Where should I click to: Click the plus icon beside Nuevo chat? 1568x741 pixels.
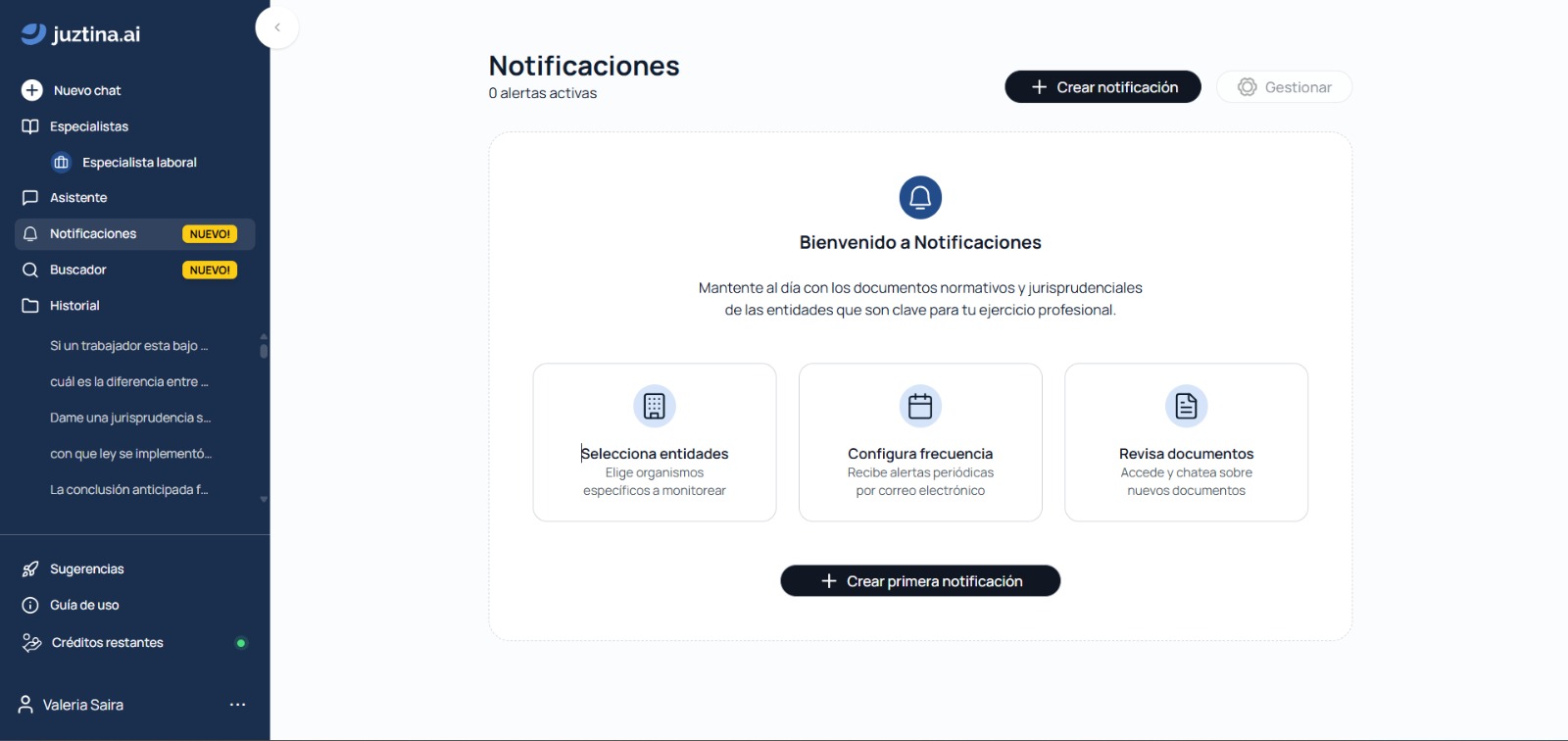32,90
